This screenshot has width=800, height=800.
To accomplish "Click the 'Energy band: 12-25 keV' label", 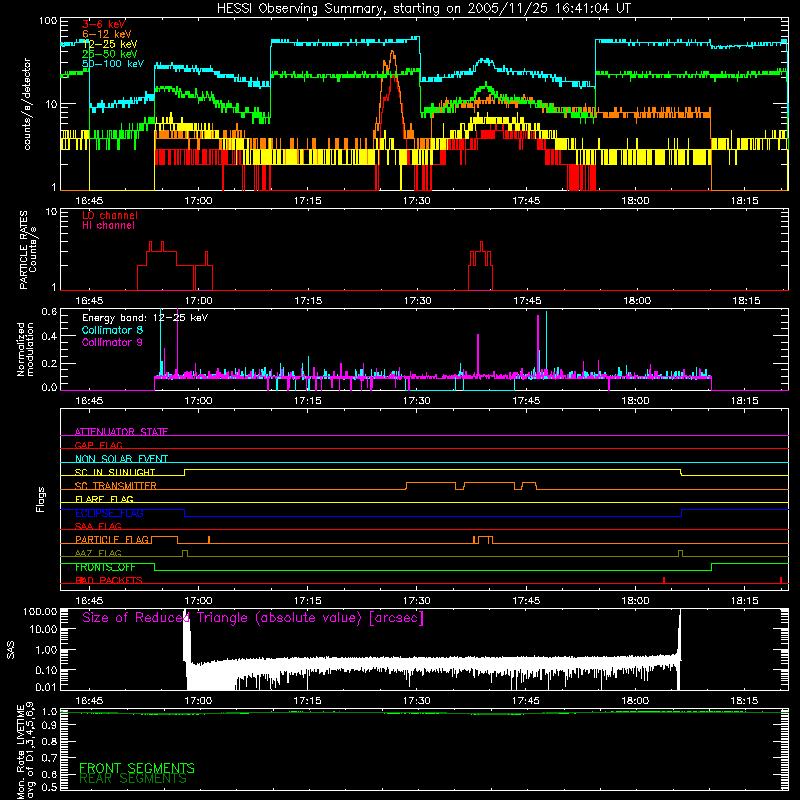I will click(x=145, y=318).
